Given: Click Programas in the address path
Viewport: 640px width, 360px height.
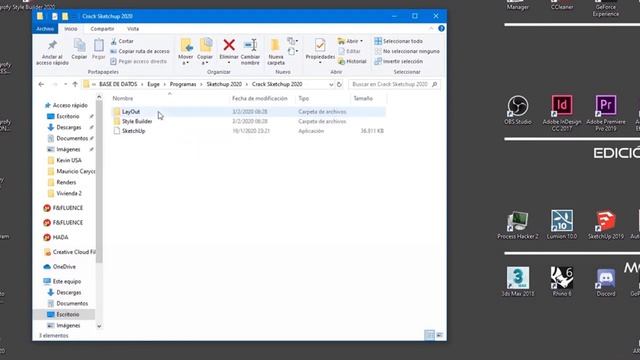Looking at the screenshot, I should [x=183, y=84].
